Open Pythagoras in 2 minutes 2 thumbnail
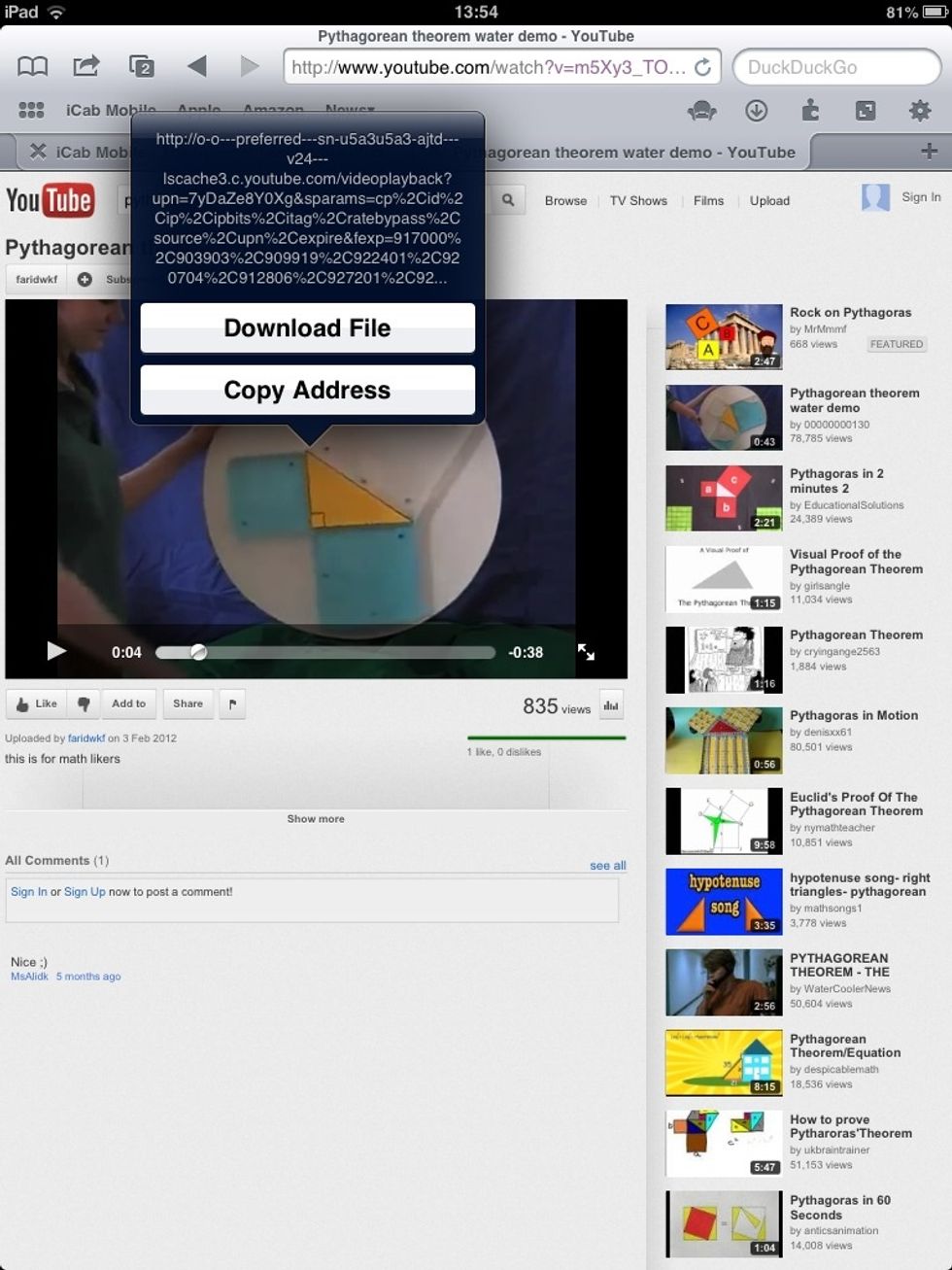The height and width of the screenshot is (1270, 952). [724, 498]
